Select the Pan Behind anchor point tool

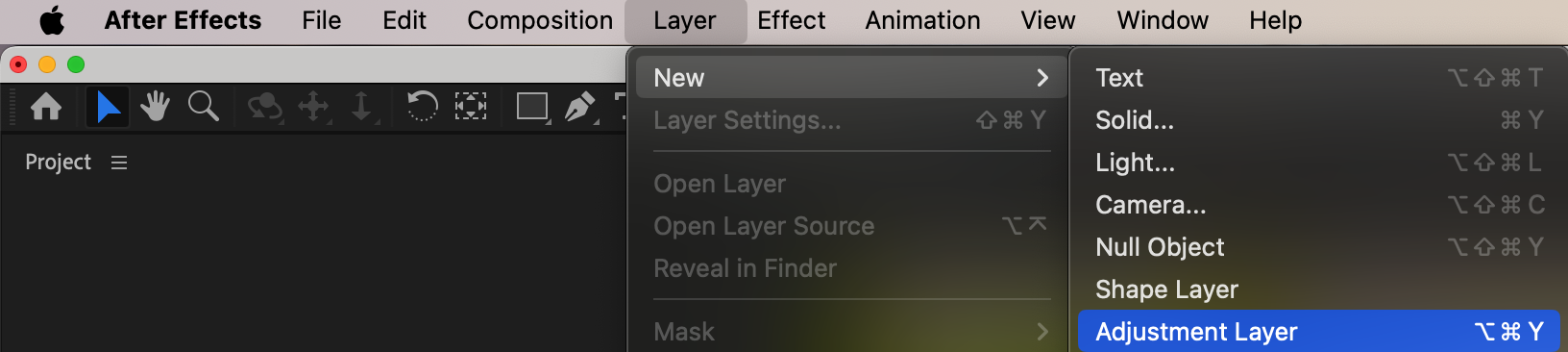(x=470, y=106)
